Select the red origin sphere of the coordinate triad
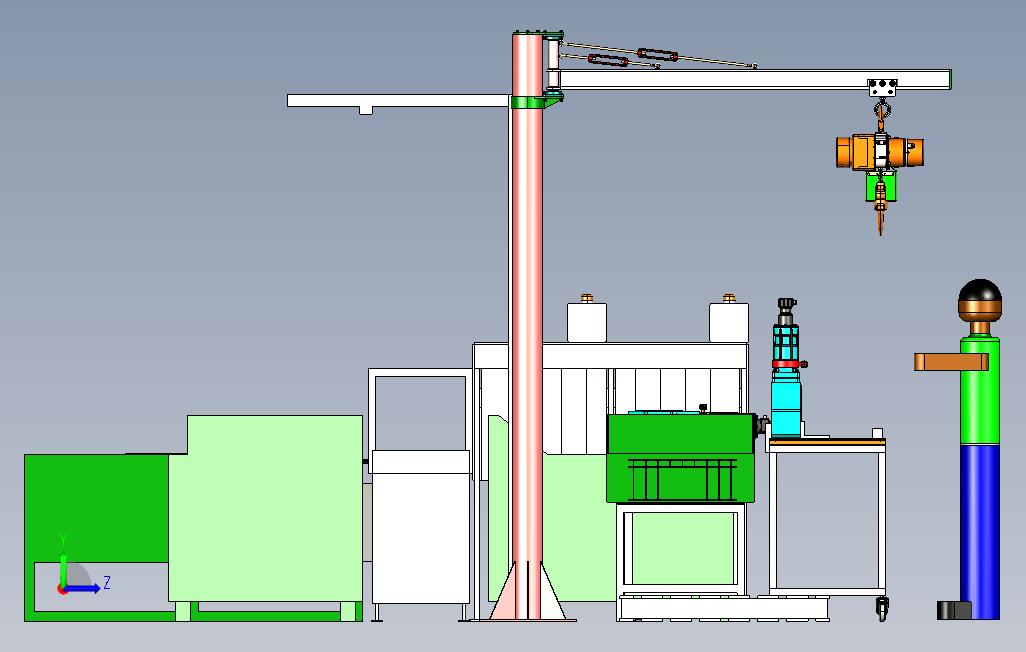Image resolution: width=1026 pixels, height=652 pixels. point(62,589)
